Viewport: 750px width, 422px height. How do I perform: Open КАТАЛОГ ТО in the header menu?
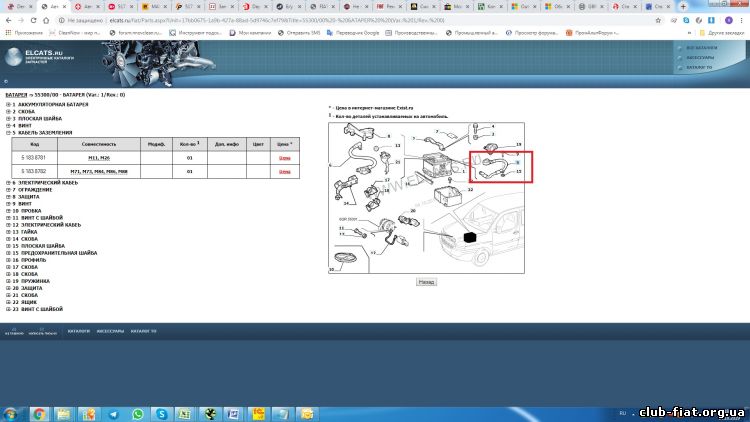pos(699,67)
